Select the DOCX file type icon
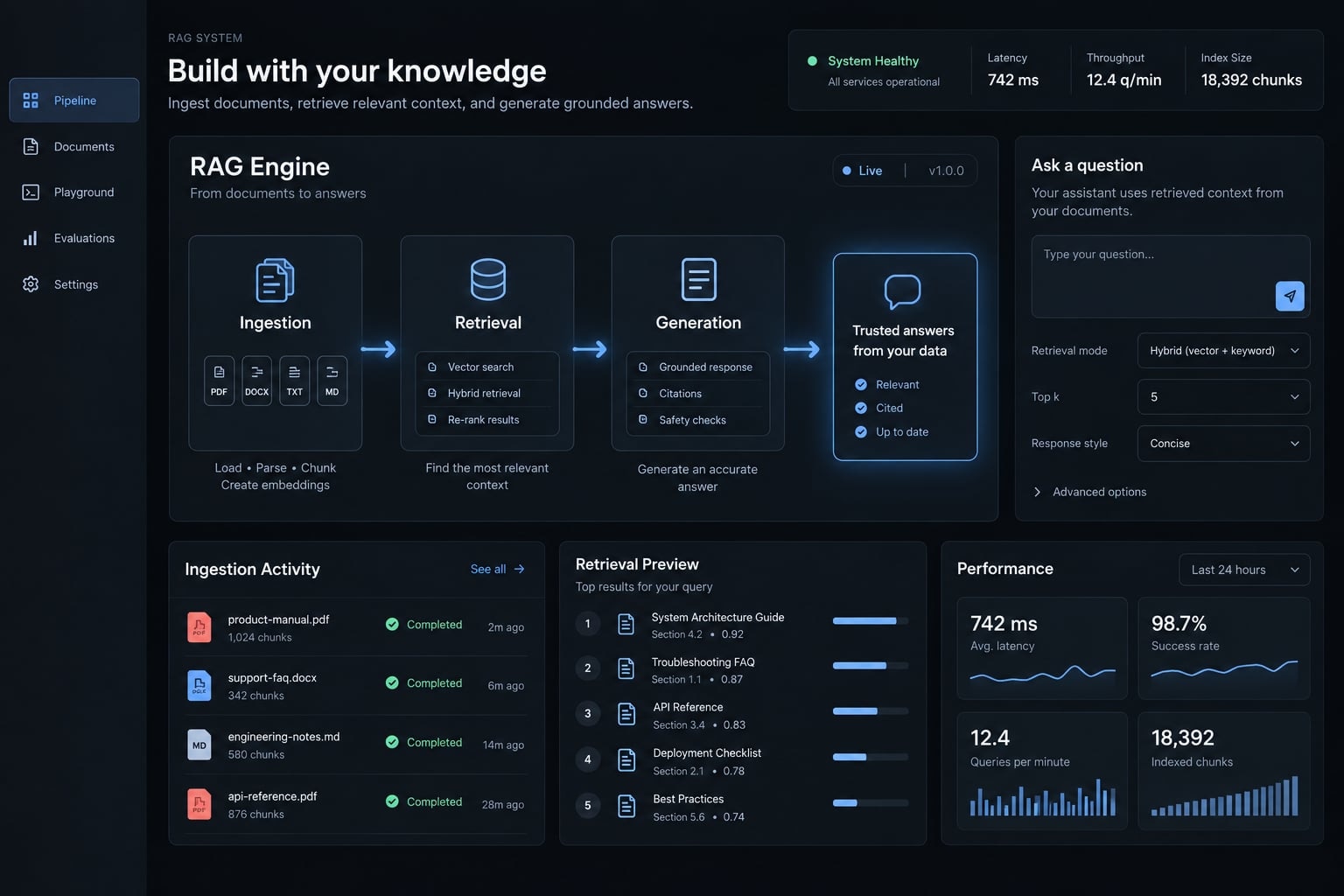The height and width of the screenshot is (896, 1344). (x=256, y=381)
